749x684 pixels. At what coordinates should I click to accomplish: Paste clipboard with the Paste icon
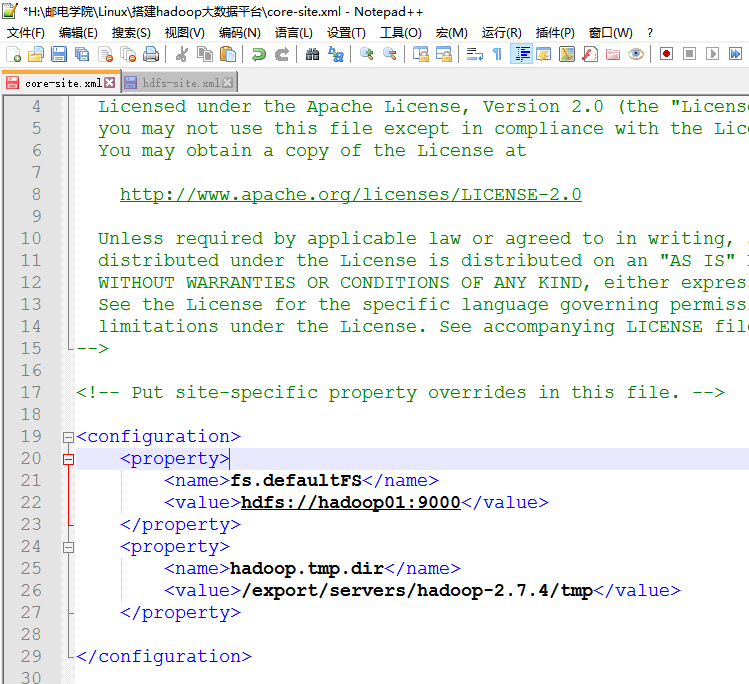click(228, 54)
